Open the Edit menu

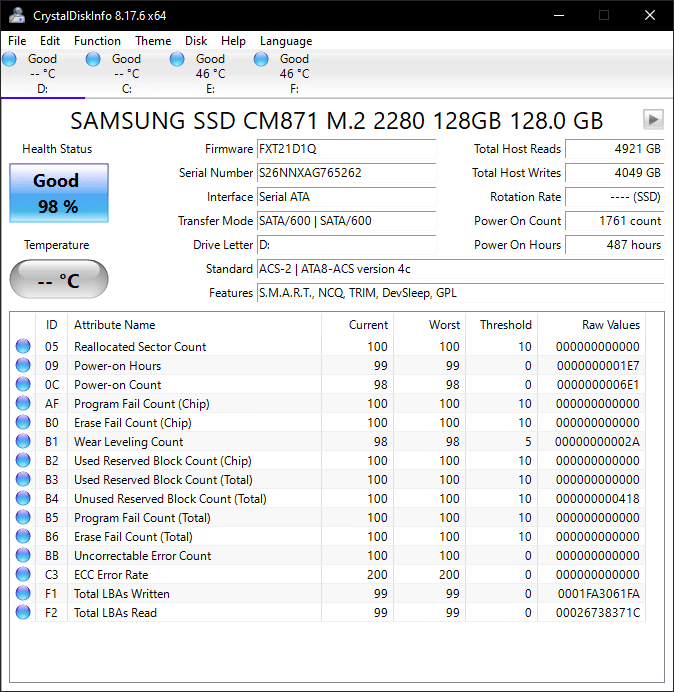click(x=49, y=41)
